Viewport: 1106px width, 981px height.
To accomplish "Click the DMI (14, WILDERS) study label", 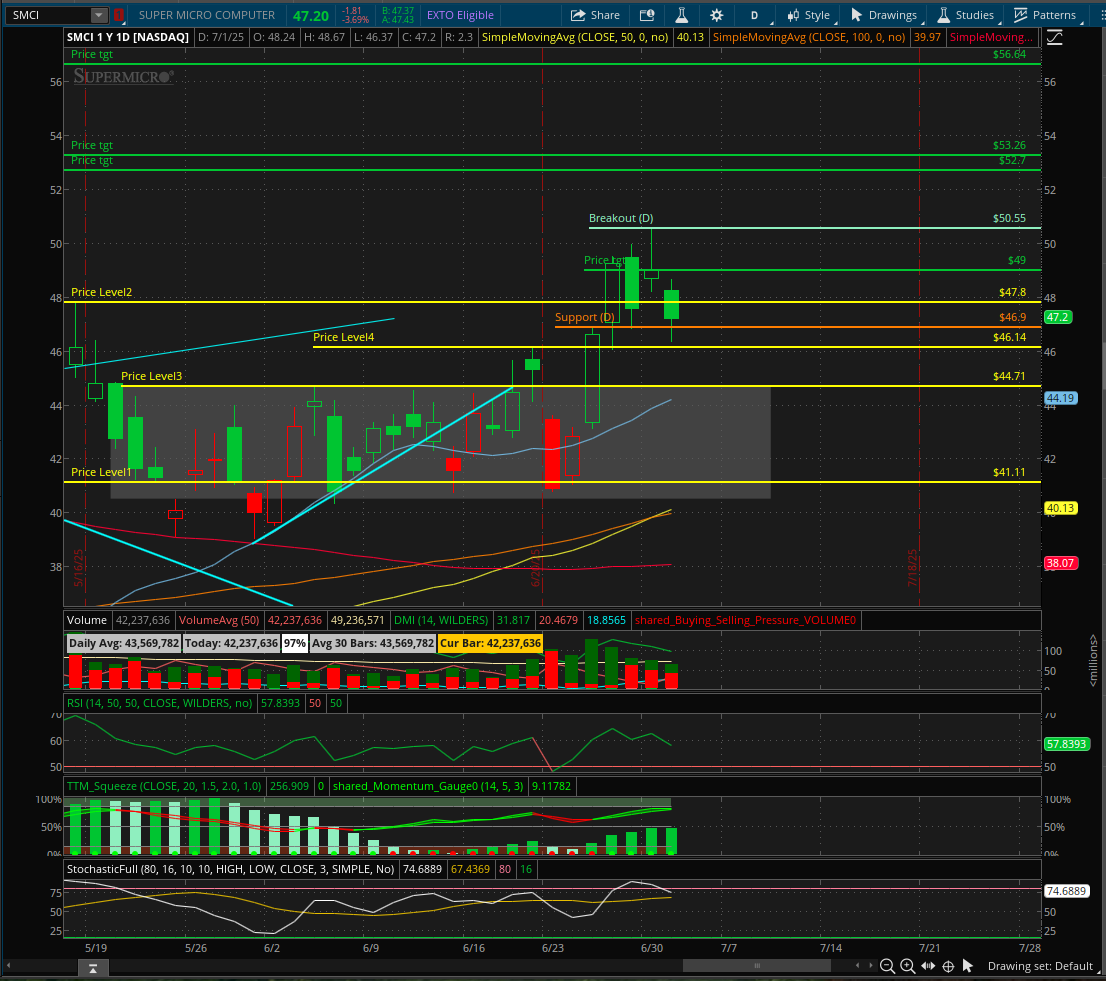I will click(441, 621).
